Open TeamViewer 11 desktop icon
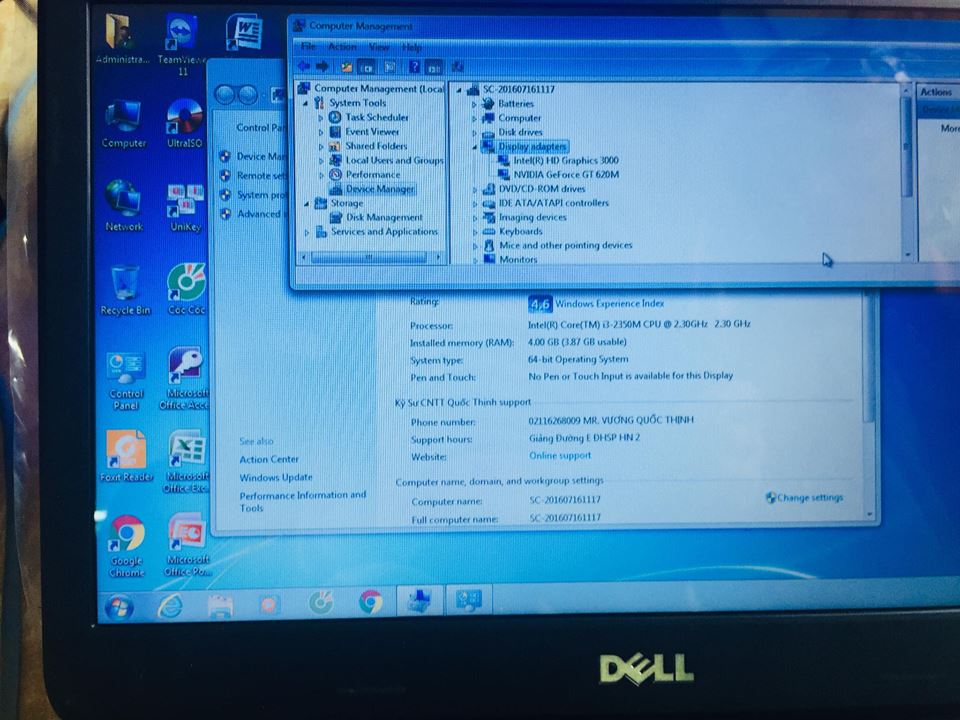960x720 pixels. point(182,45)
